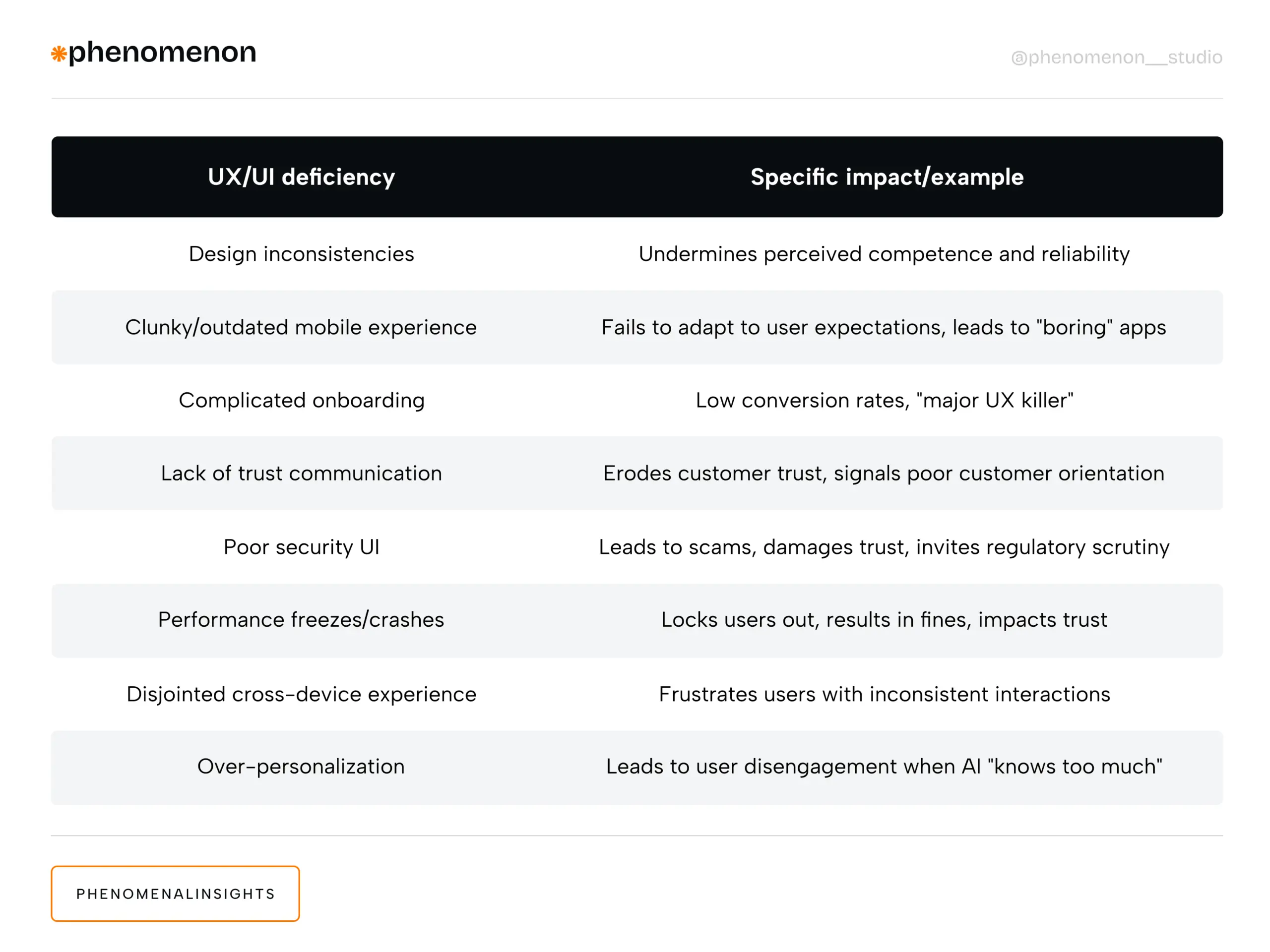Click the Disjointed cross-device experience cell

302,694
